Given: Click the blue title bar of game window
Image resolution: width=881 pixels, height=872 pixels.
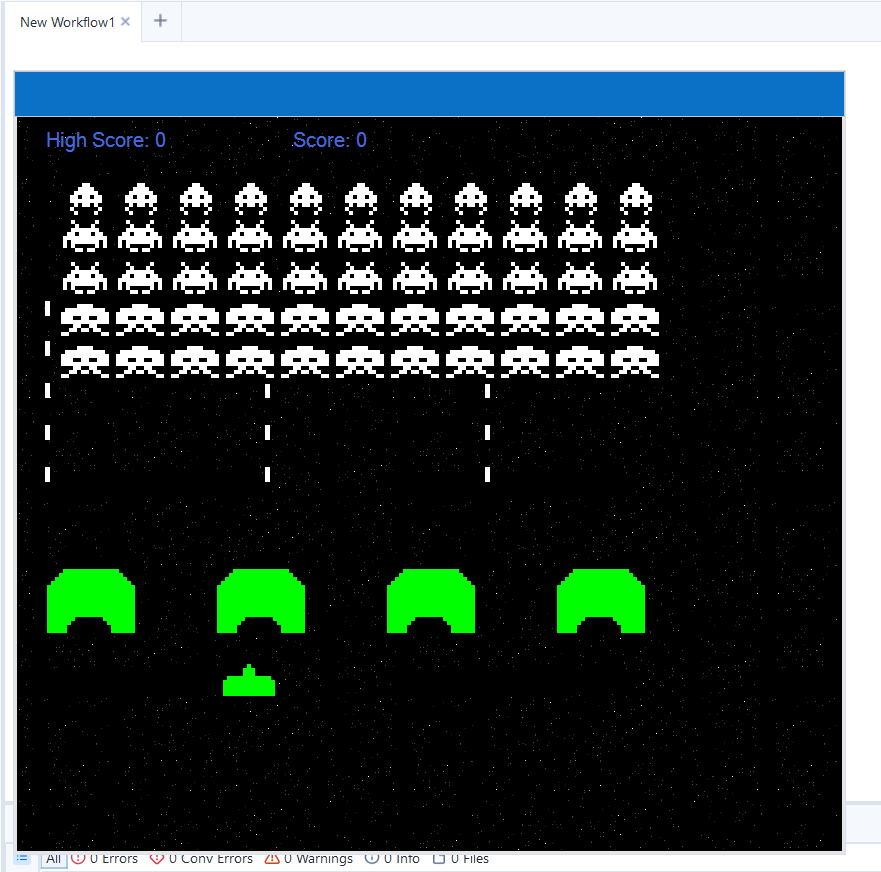Looking at the screenshot, I should coord(429,94).
